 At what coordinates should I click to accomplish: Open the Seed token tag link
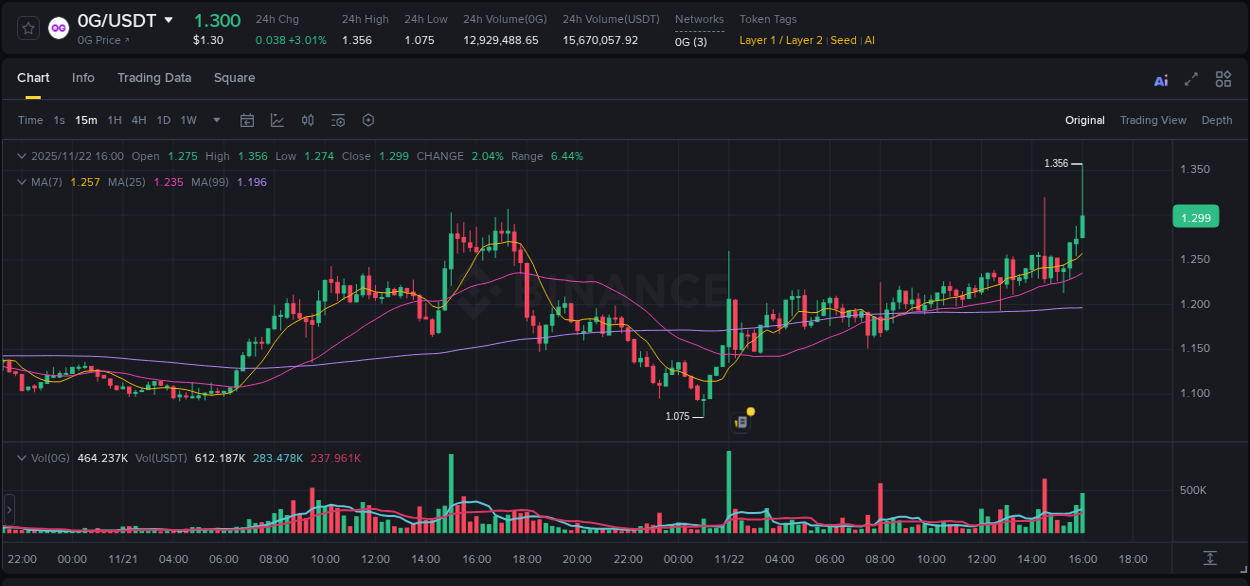[843, 40]
